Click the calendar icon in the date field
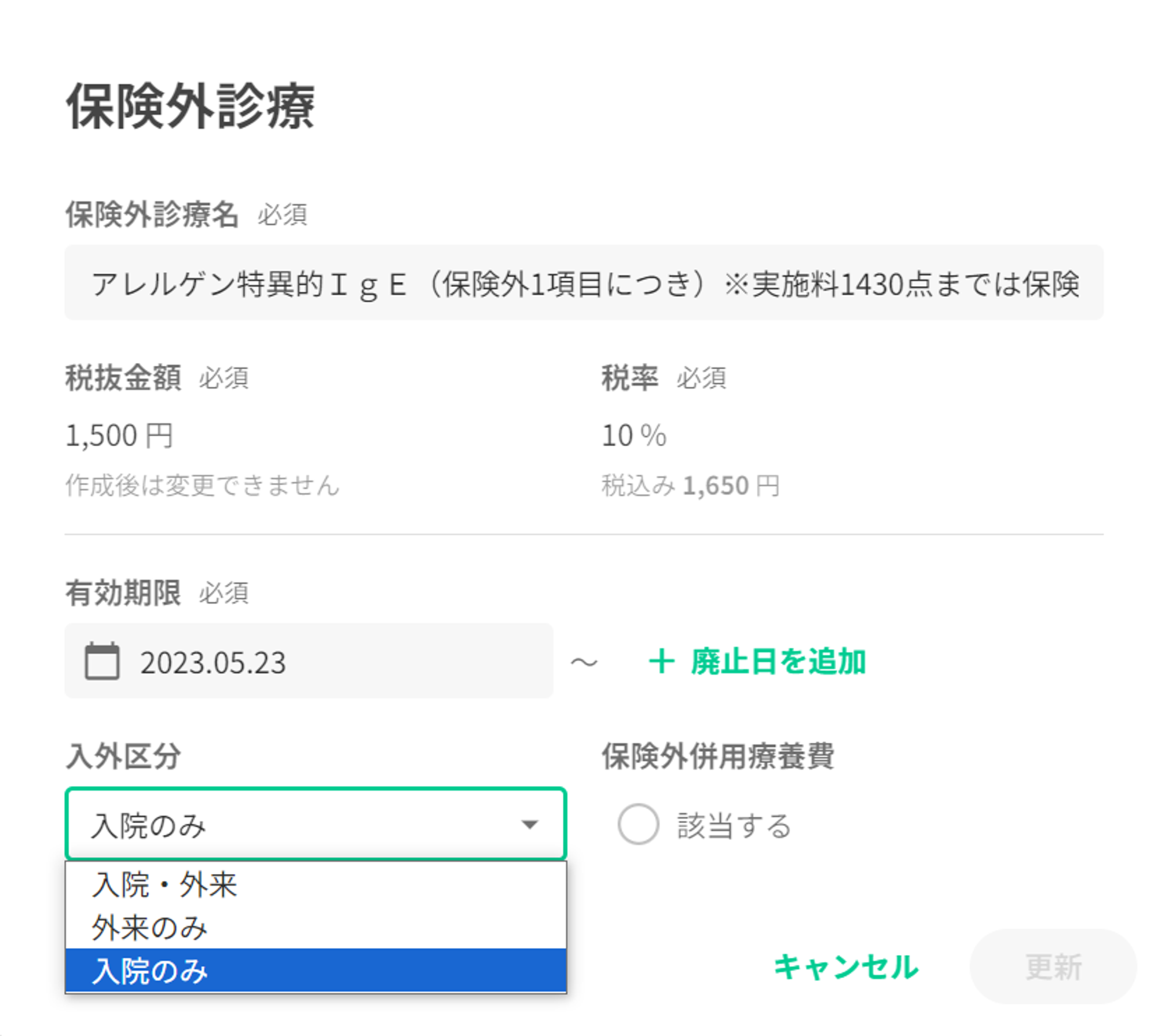1158x1036 pixels. [102, 661]
